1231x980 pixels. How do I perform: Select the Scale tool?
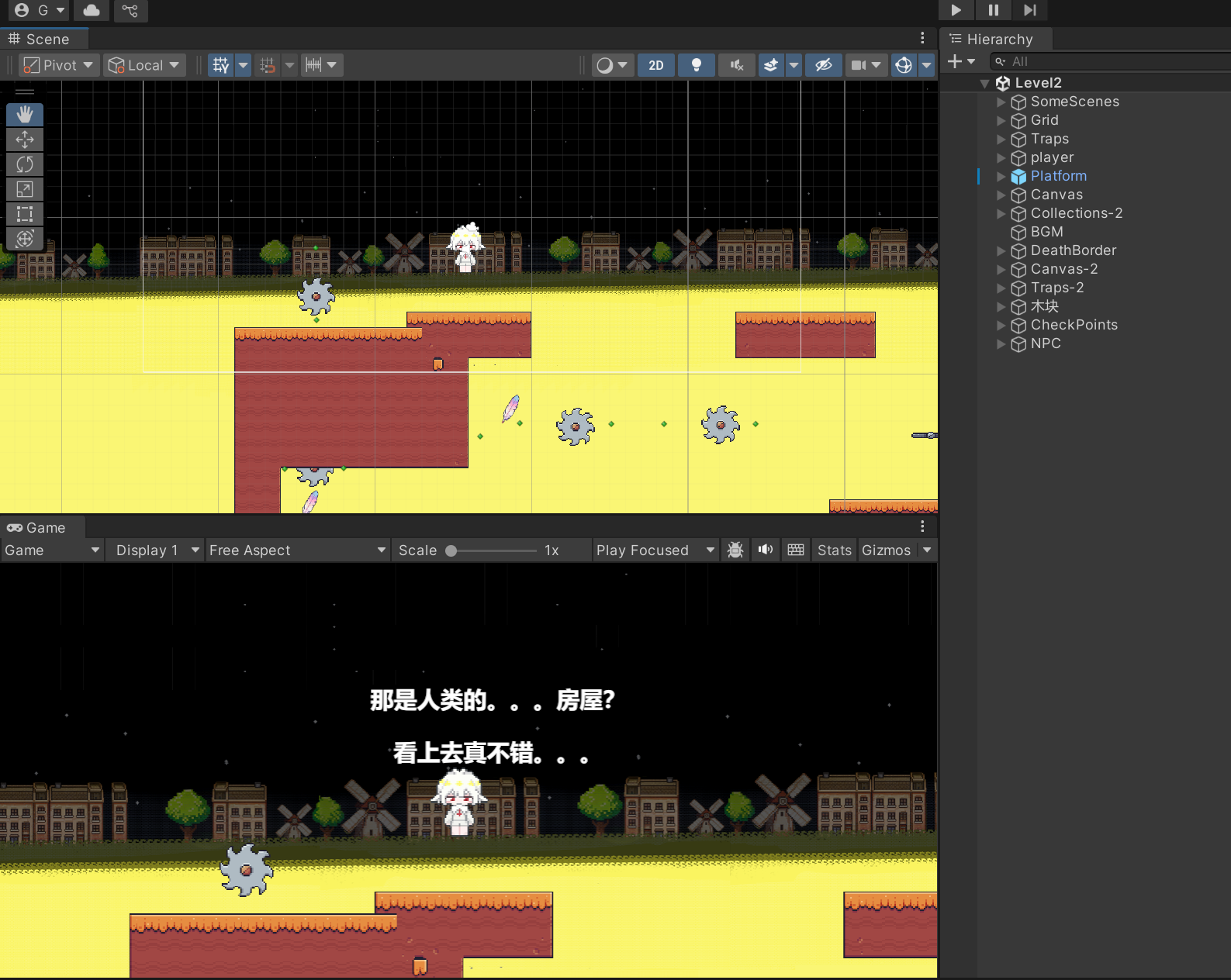click(x=25, y=189)
